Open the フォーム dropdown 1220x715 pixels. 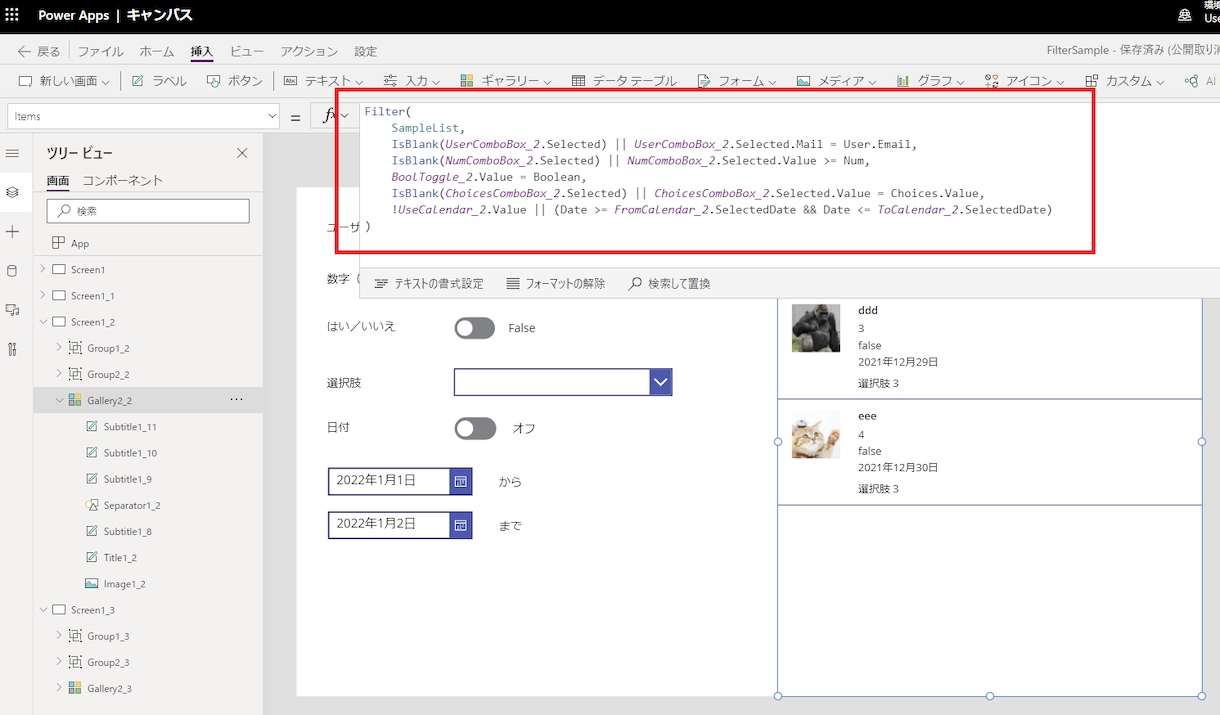pos(737,81)
